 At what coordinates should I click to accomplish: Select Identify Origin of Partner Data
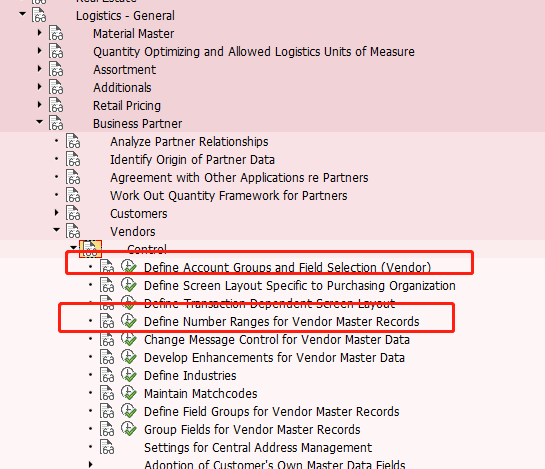(192, 160)
